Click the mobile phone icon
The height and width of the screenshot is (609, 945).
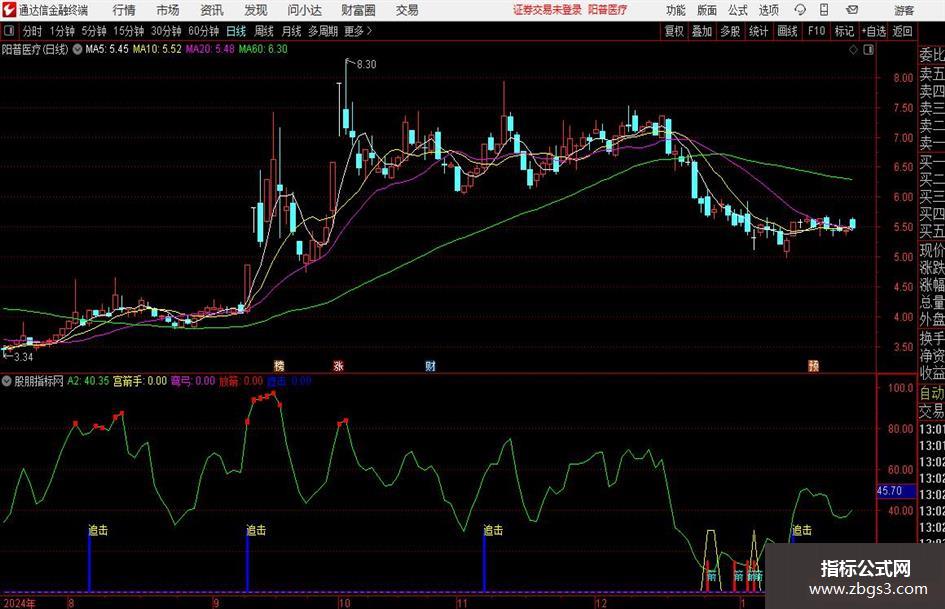tap(824, 10)
